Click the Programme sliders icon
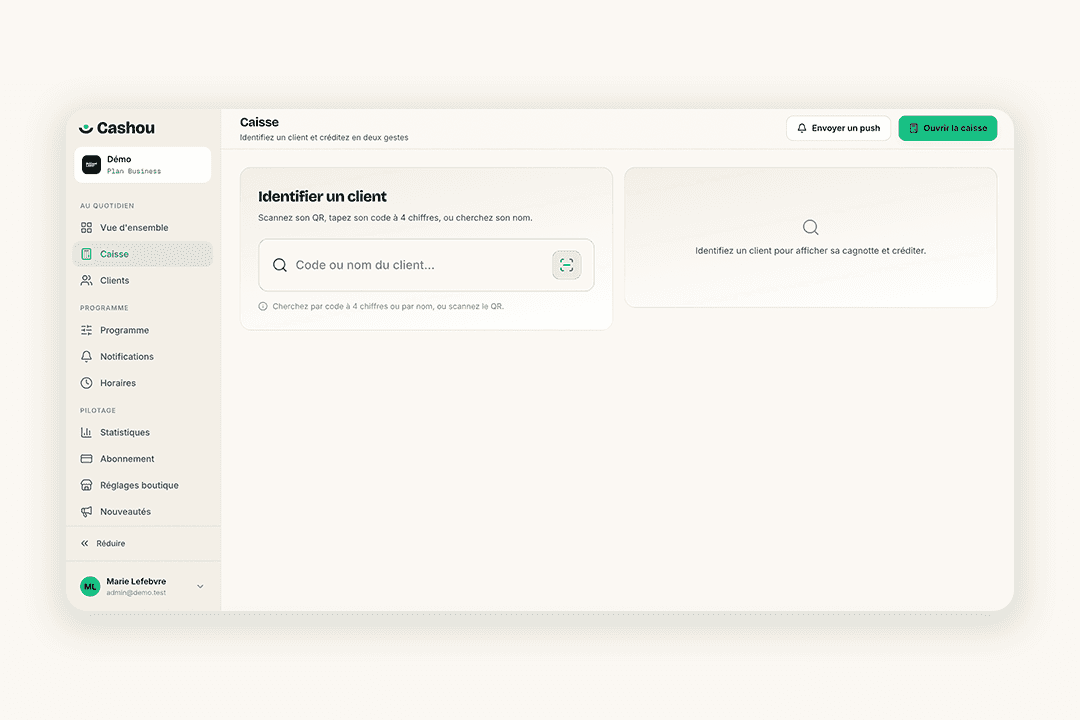Image resolution: width=1080 pixels, height=720 pixels. click(86, 330)
